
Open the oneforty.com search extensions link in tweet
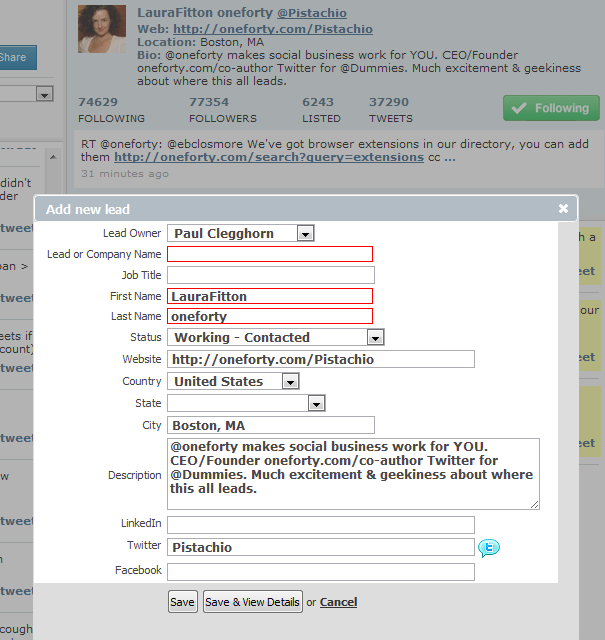pyautogui.click(x=269, y=157)
